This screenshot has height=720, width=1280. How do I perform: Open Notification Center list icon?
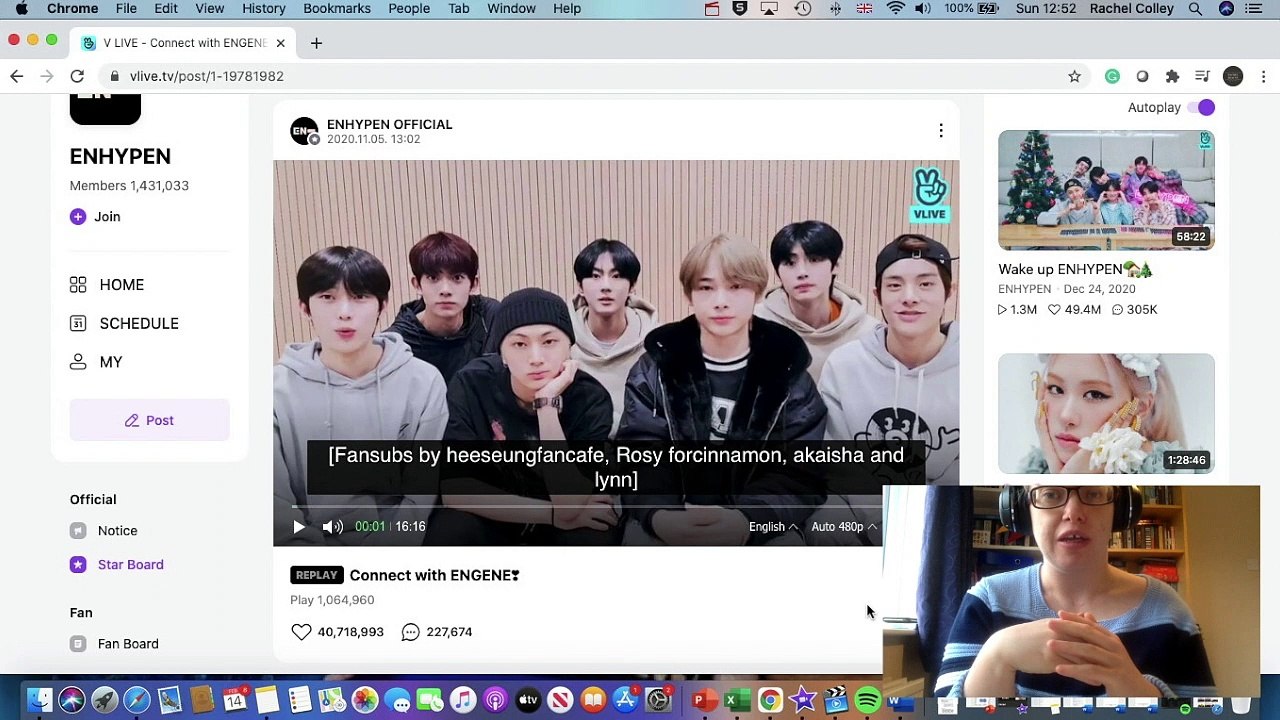1253,8
